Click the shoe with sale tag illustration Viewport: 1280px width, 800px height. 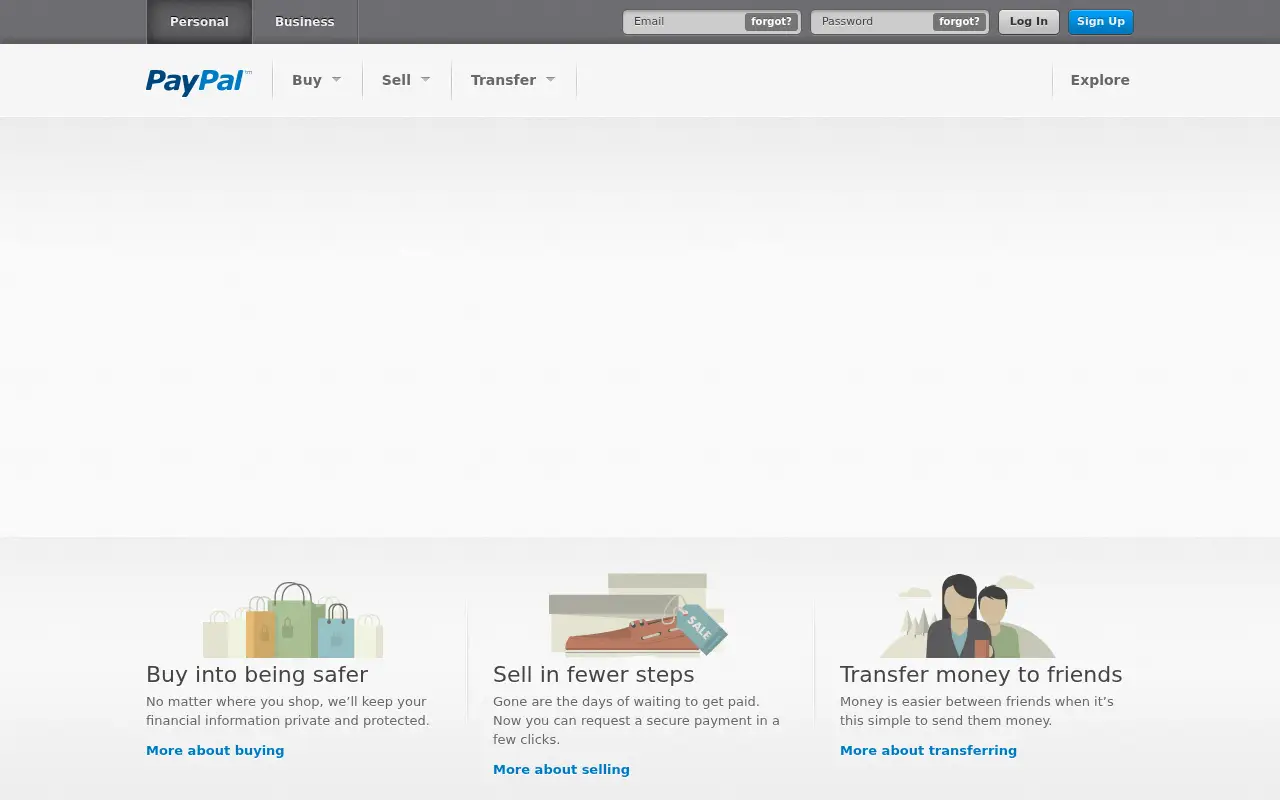tap(638, 614)
